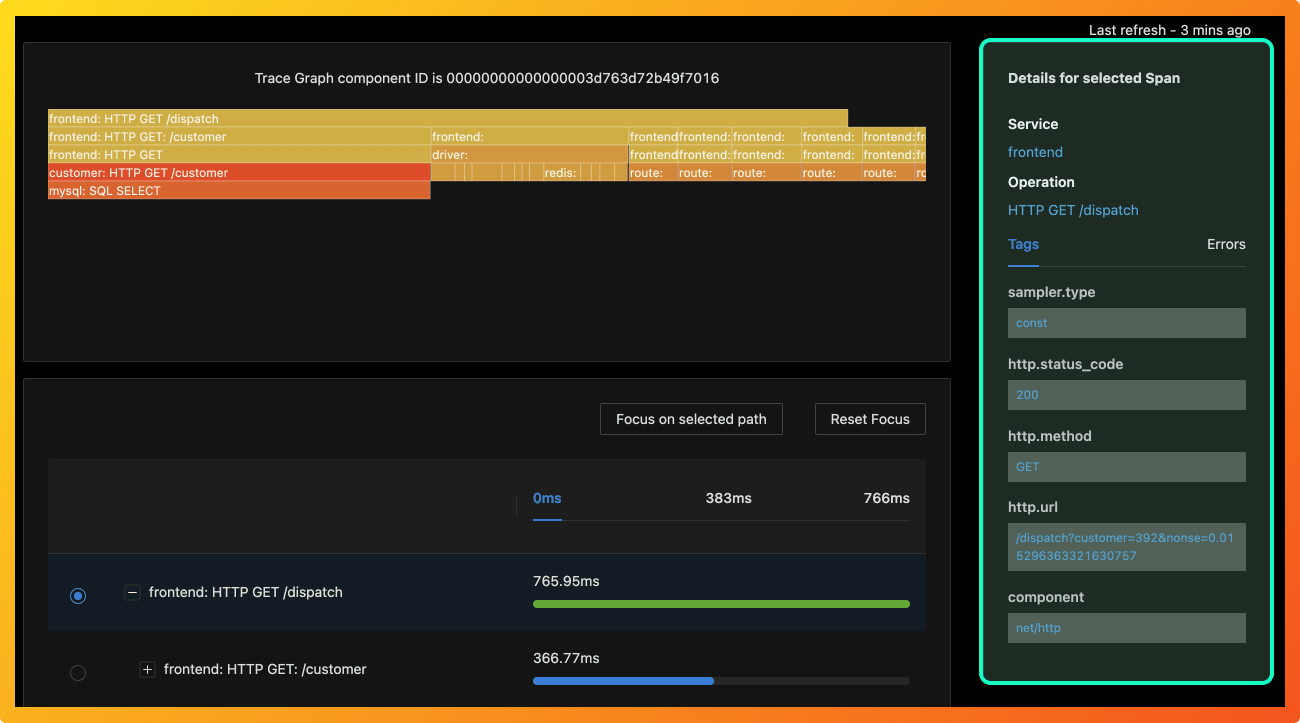Collapse the frontend: HTTP GET /dispatch row

132,592
